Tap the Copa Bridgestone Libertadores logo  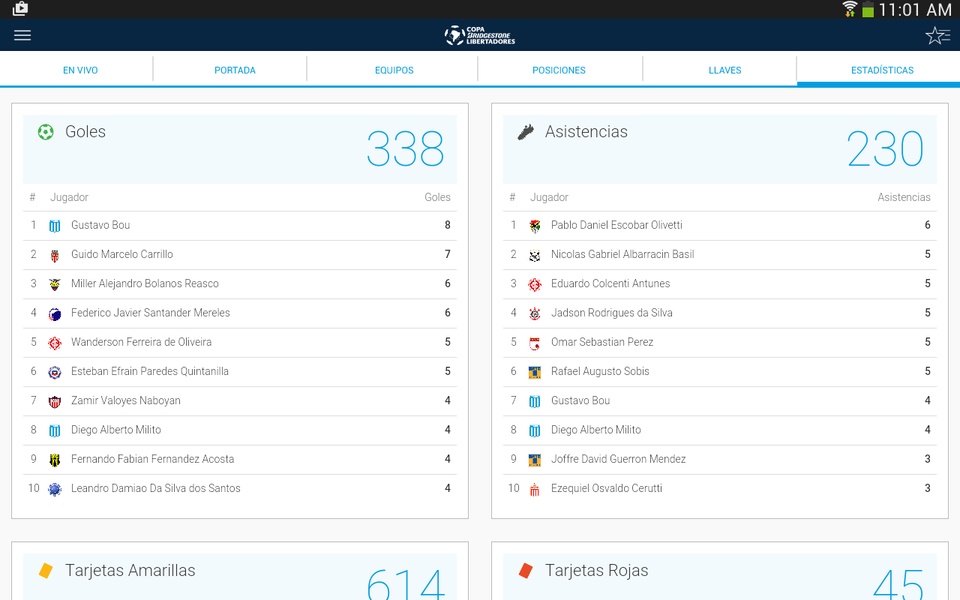click(x=479, y=36)
